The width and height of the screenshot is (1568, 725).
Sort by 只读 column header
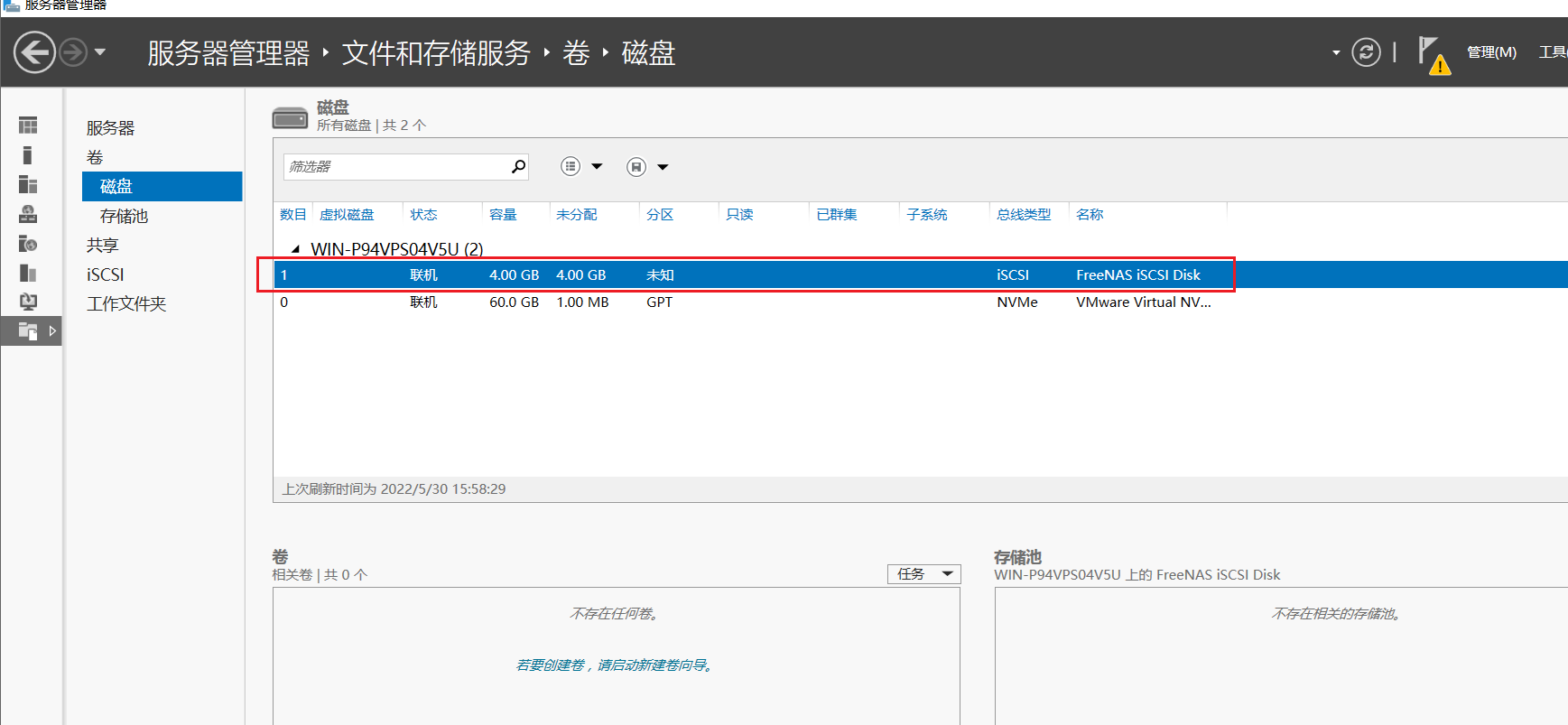coord(739,214)
